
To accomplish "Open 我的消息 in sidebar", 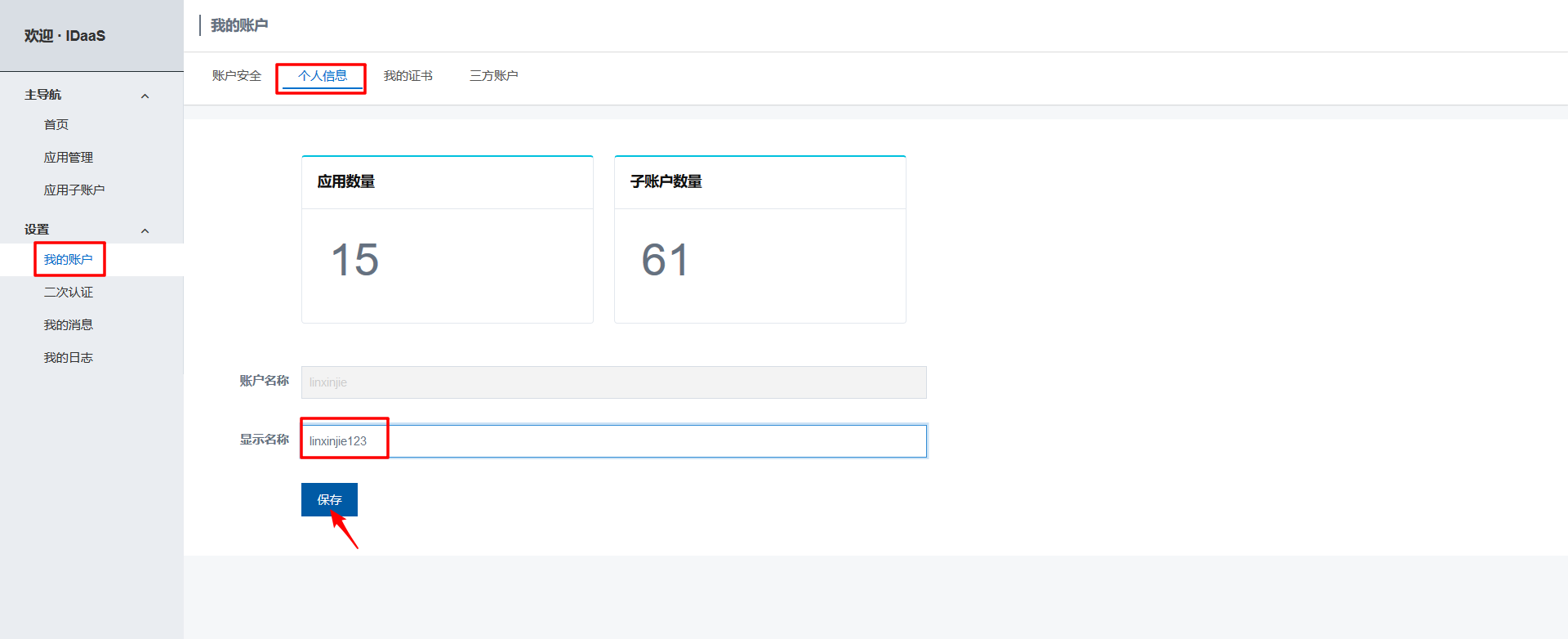I will [x=69, y=325].
